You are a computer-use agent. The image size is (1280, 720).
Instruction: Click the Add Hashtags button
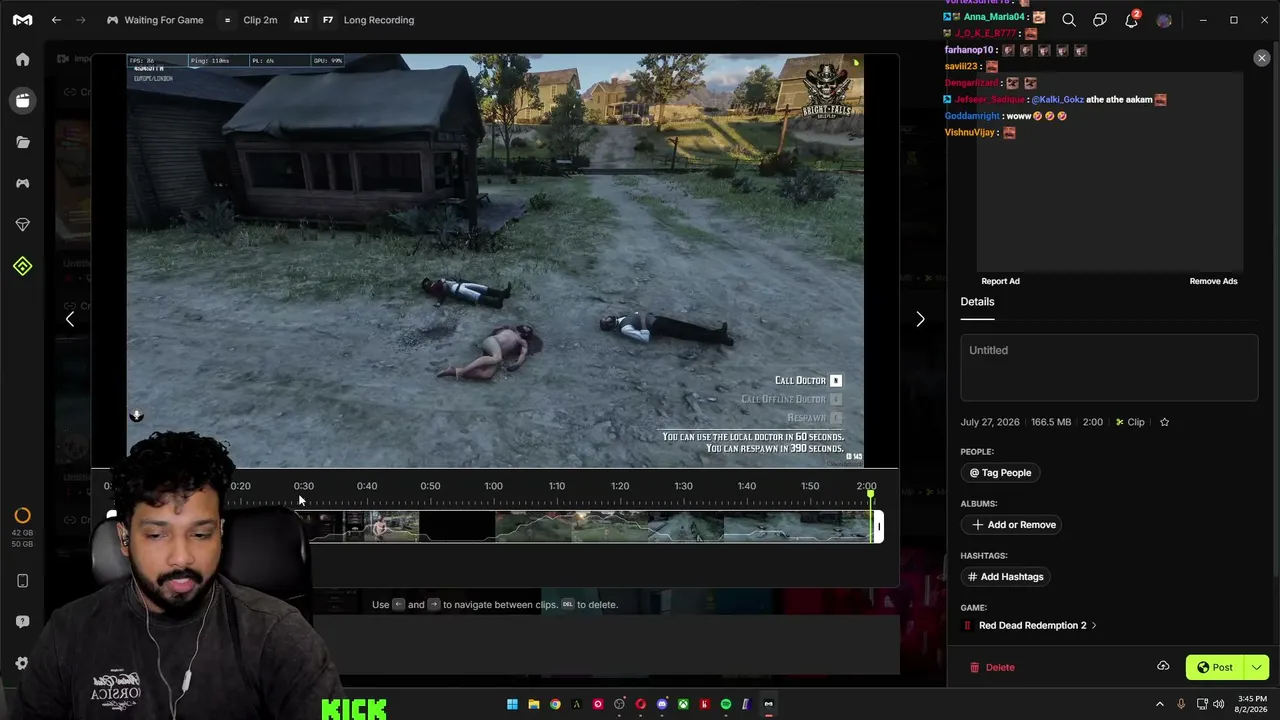(x=1004, y=577)
